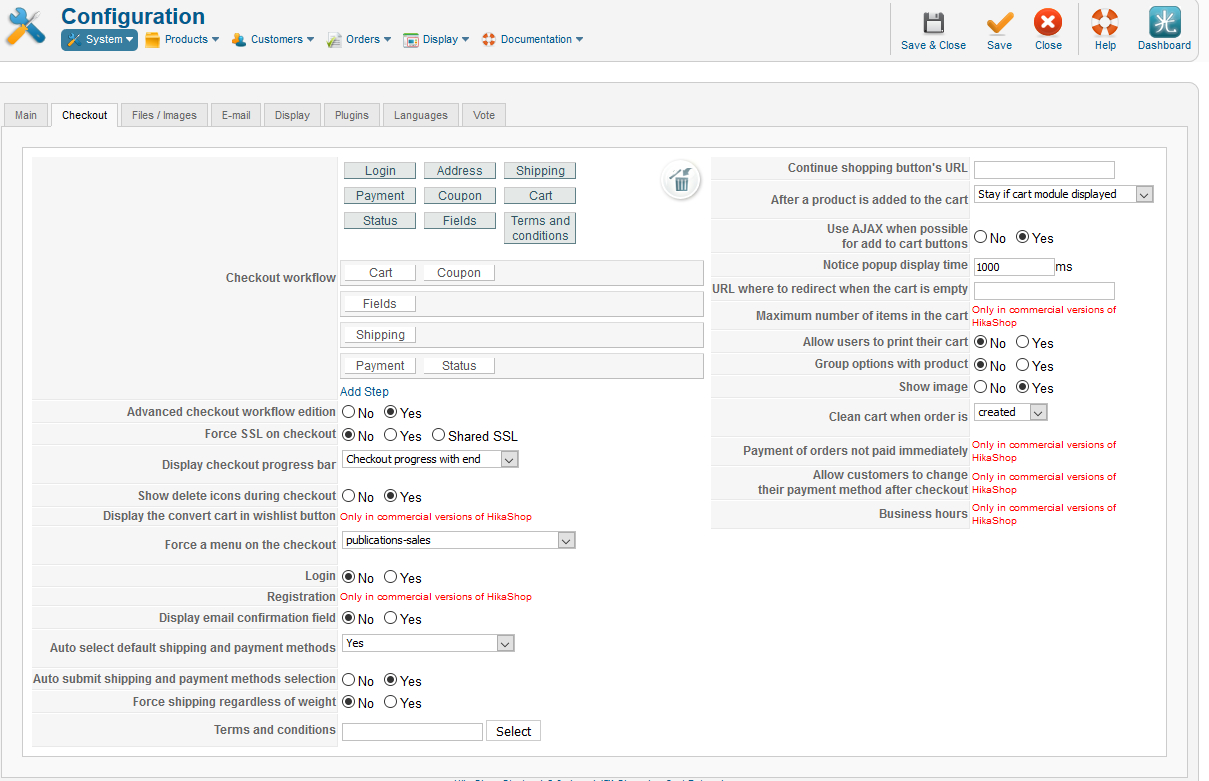The width and height of the screenshot is (1209, 781).
Task: Click the Coupon block in the first workflow step
Action: [x=459, y=273]
